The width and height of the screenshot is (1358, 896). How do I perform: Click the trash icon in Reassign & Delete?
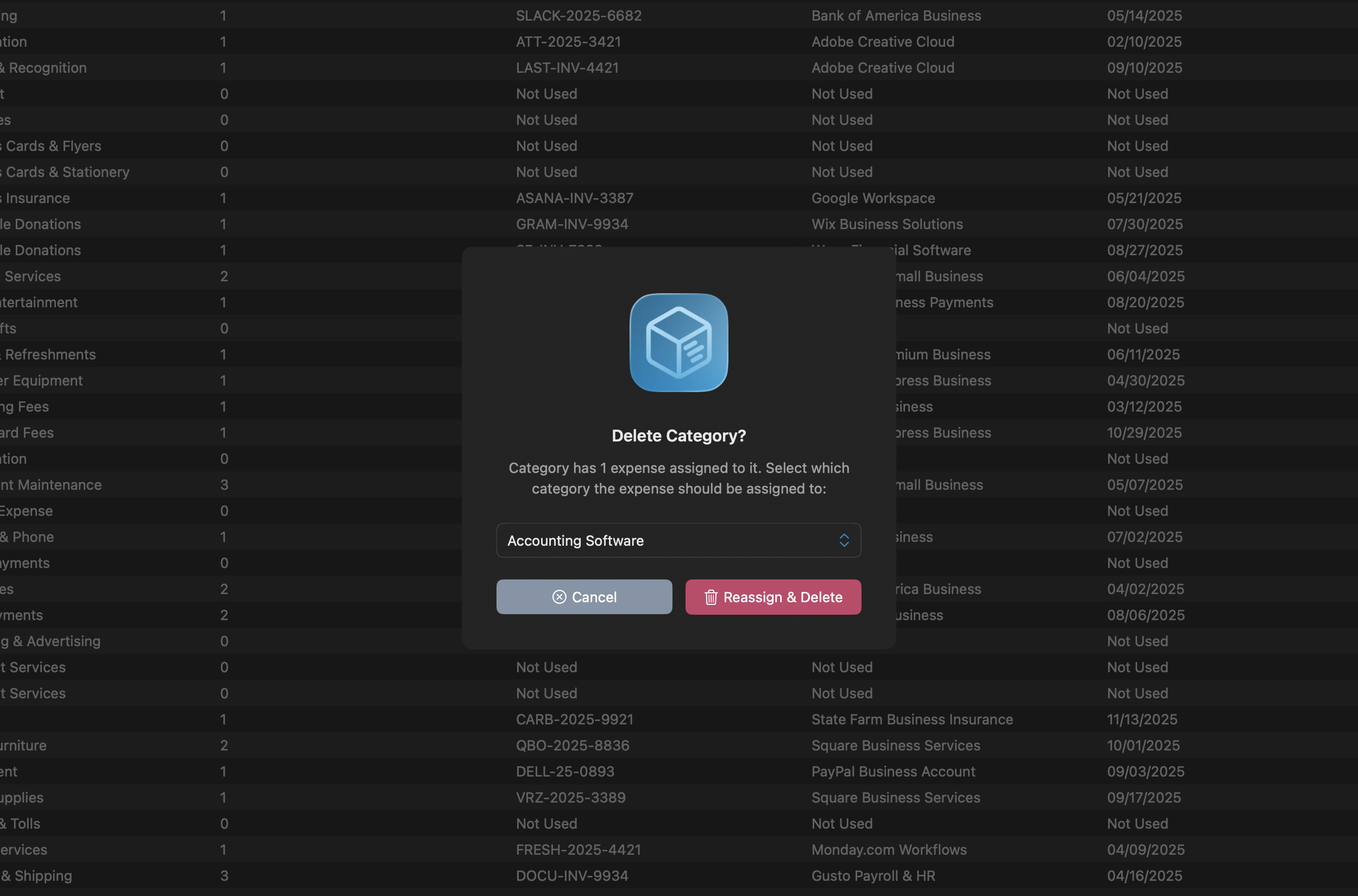tap(711, 597)
